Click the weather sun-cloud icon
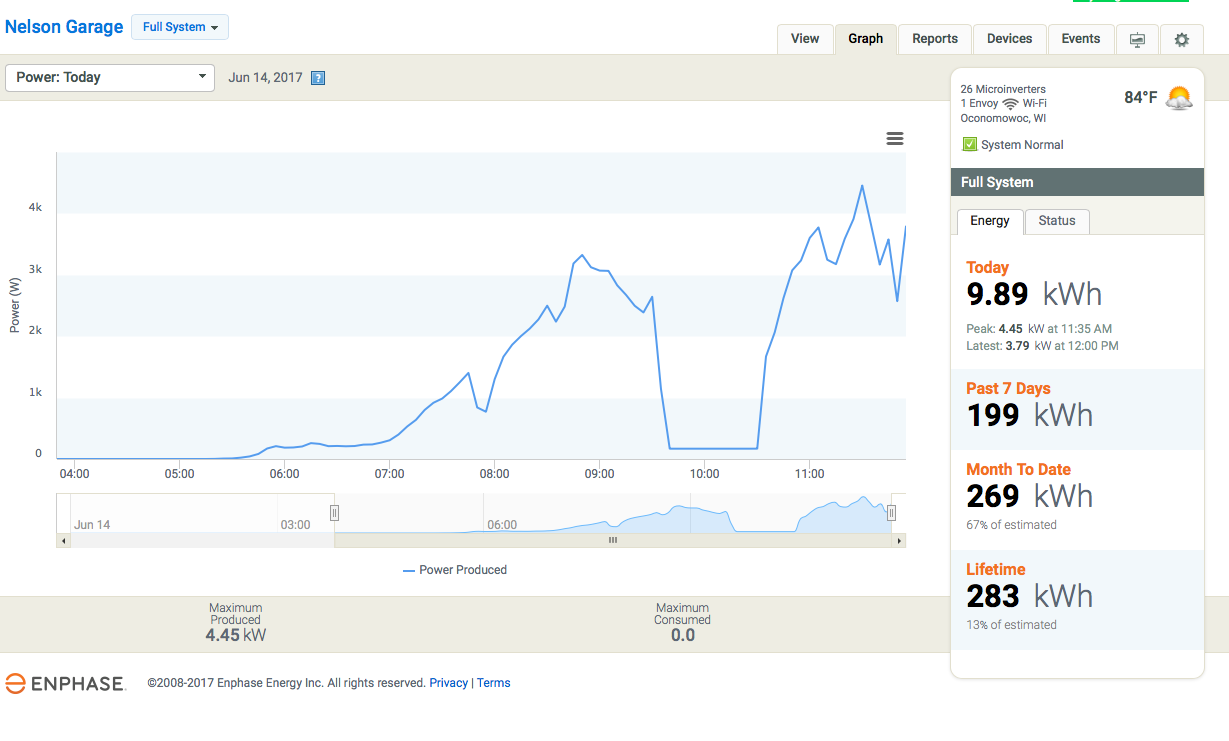Screen dimensions: 1229x741 (1180, 98)
